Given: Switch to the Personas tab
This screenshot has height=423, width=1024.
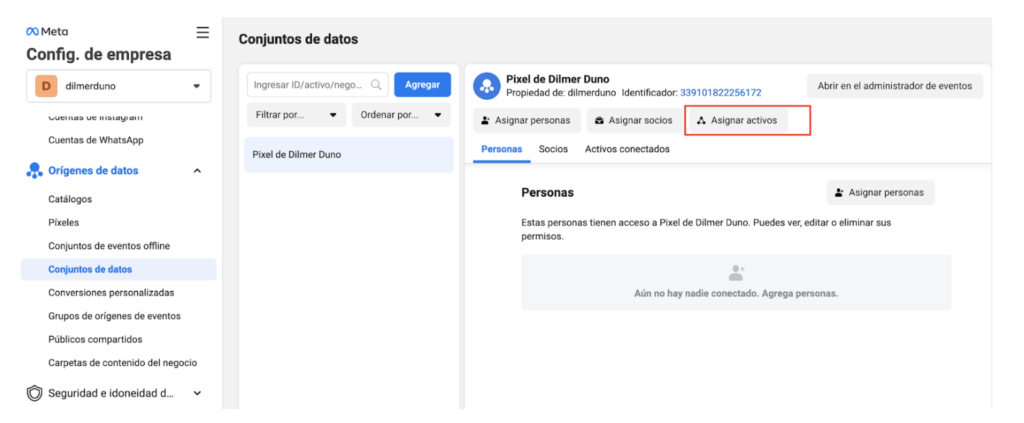Looking at the screenshot, I should [502, 149].
